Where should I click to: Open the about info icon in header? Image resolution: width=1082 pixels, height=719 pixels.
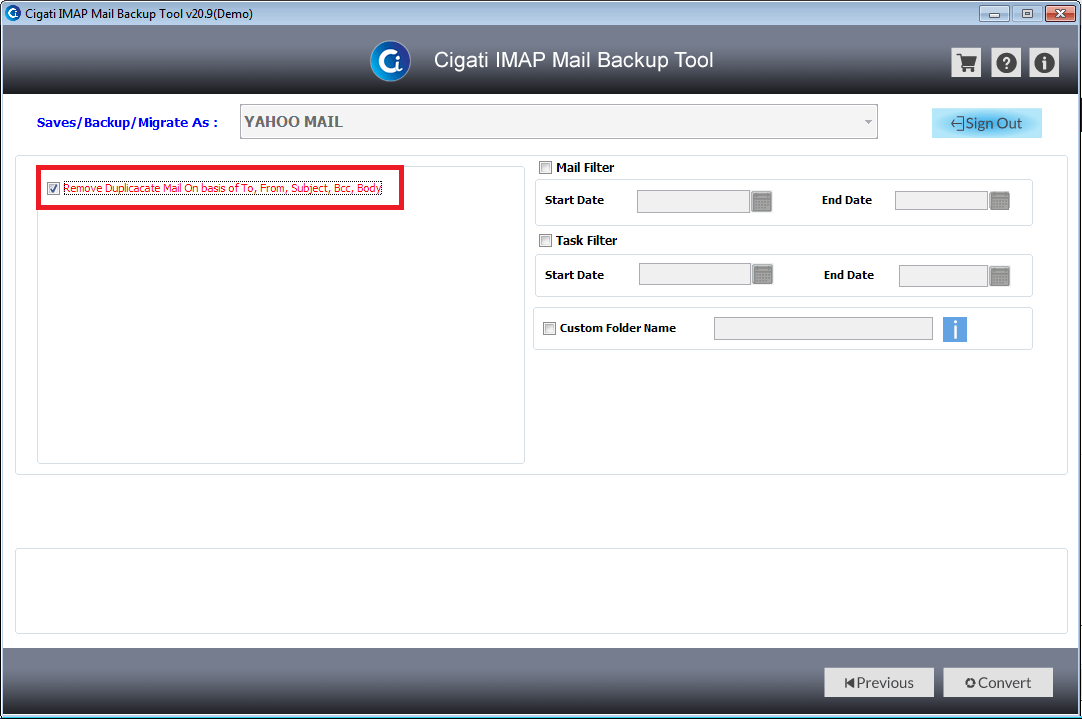(1044, 63)
